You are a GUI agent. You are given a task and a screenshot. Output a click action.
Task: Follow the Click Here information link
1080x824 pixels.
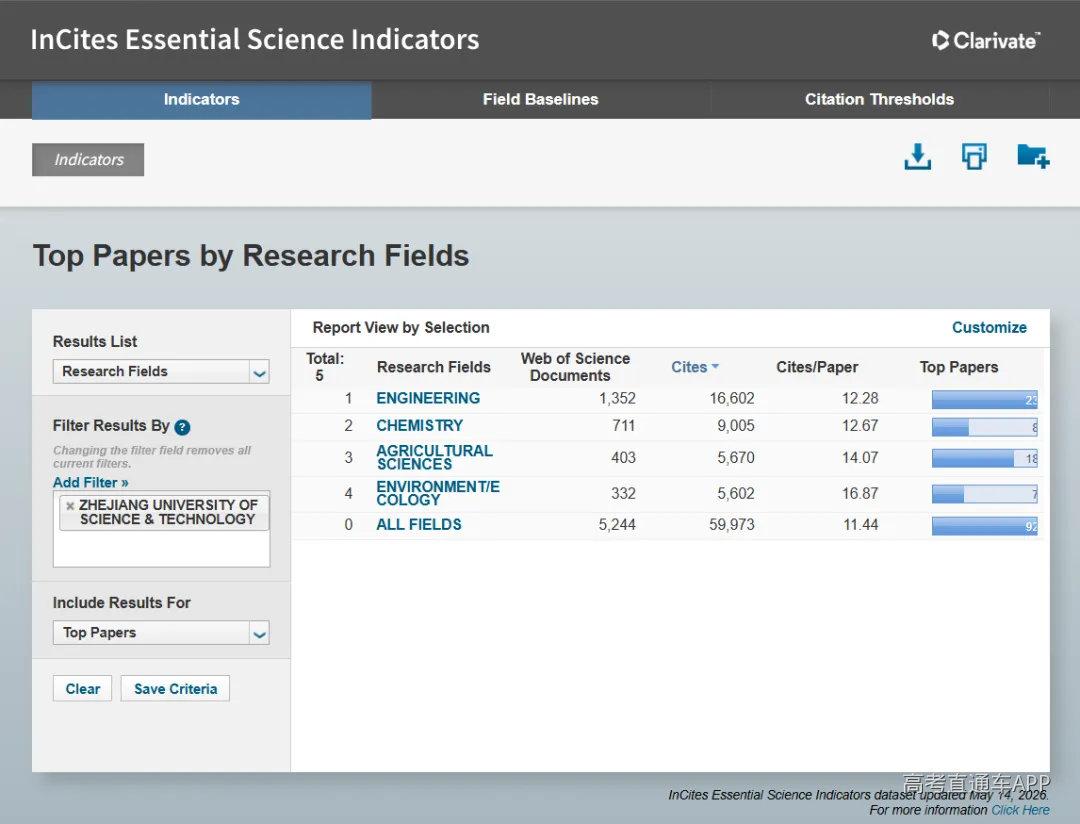(1020, 810)
